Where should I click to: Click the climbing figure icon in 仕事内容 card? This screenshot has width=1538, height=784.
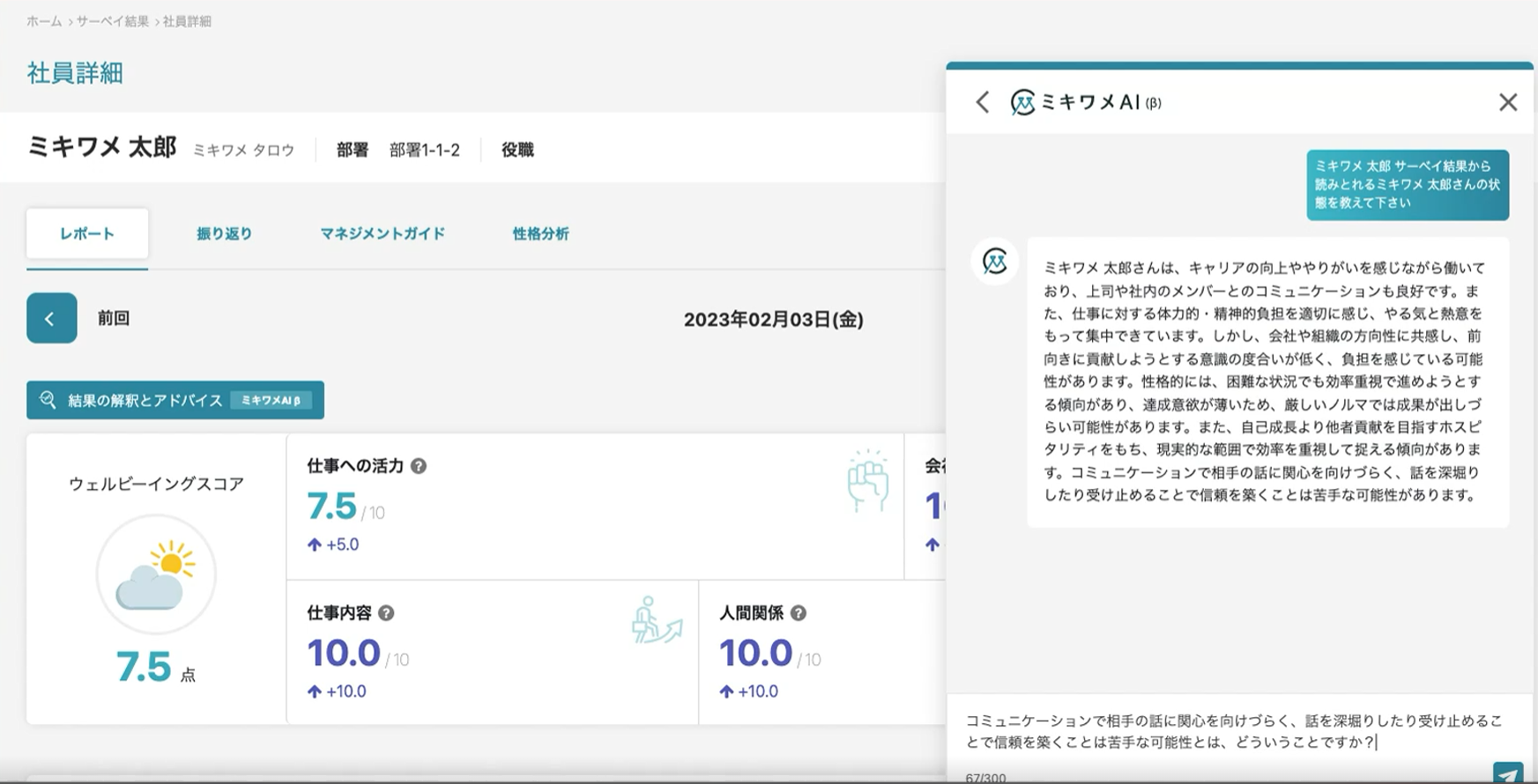657,620
